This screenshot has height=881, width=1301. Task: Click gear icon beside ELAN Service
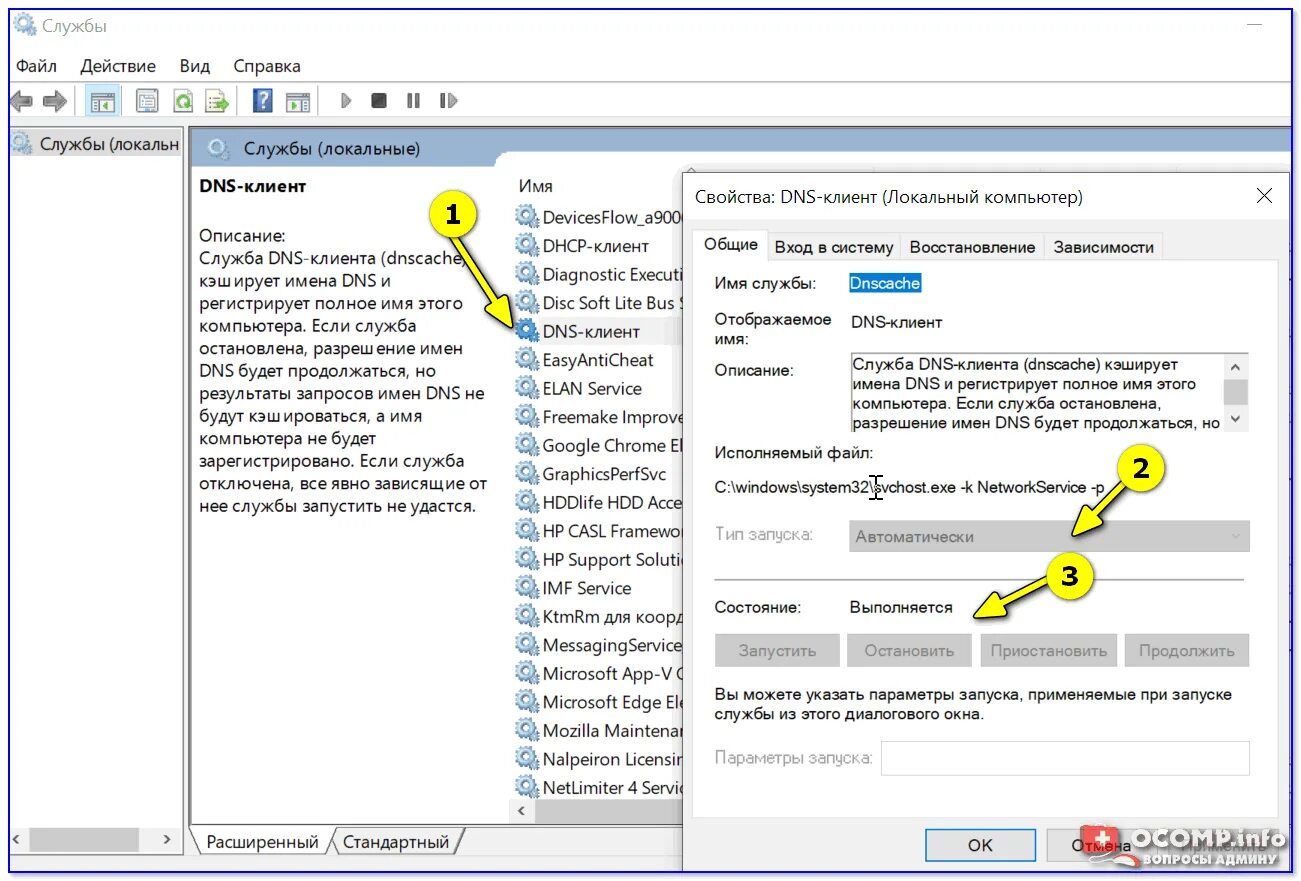click(x=526, y=388)
